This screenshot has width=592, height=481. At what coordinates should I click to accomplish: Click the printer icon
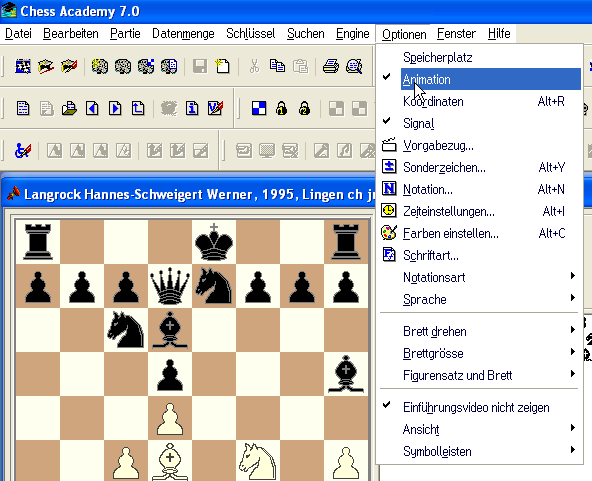point(331,66)
